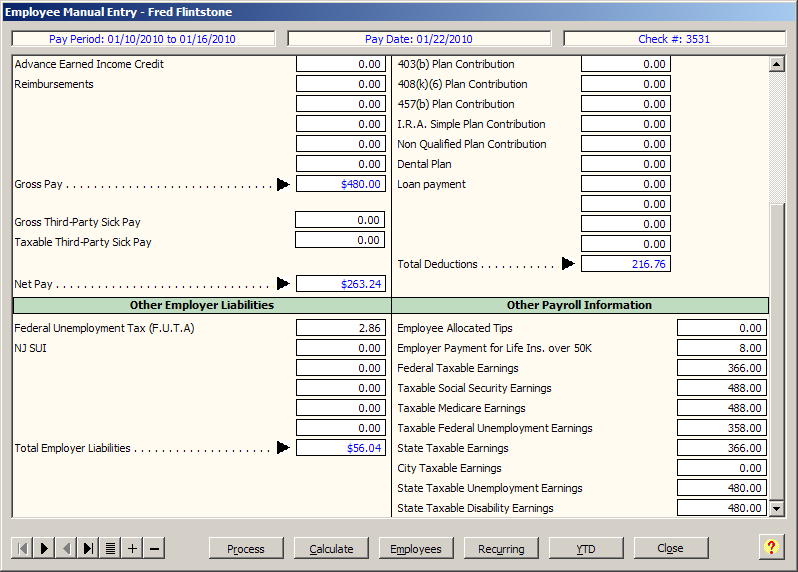Open help with the red question mark
Image resolution: width=798 pixels, height=572 pixels.
771,547
